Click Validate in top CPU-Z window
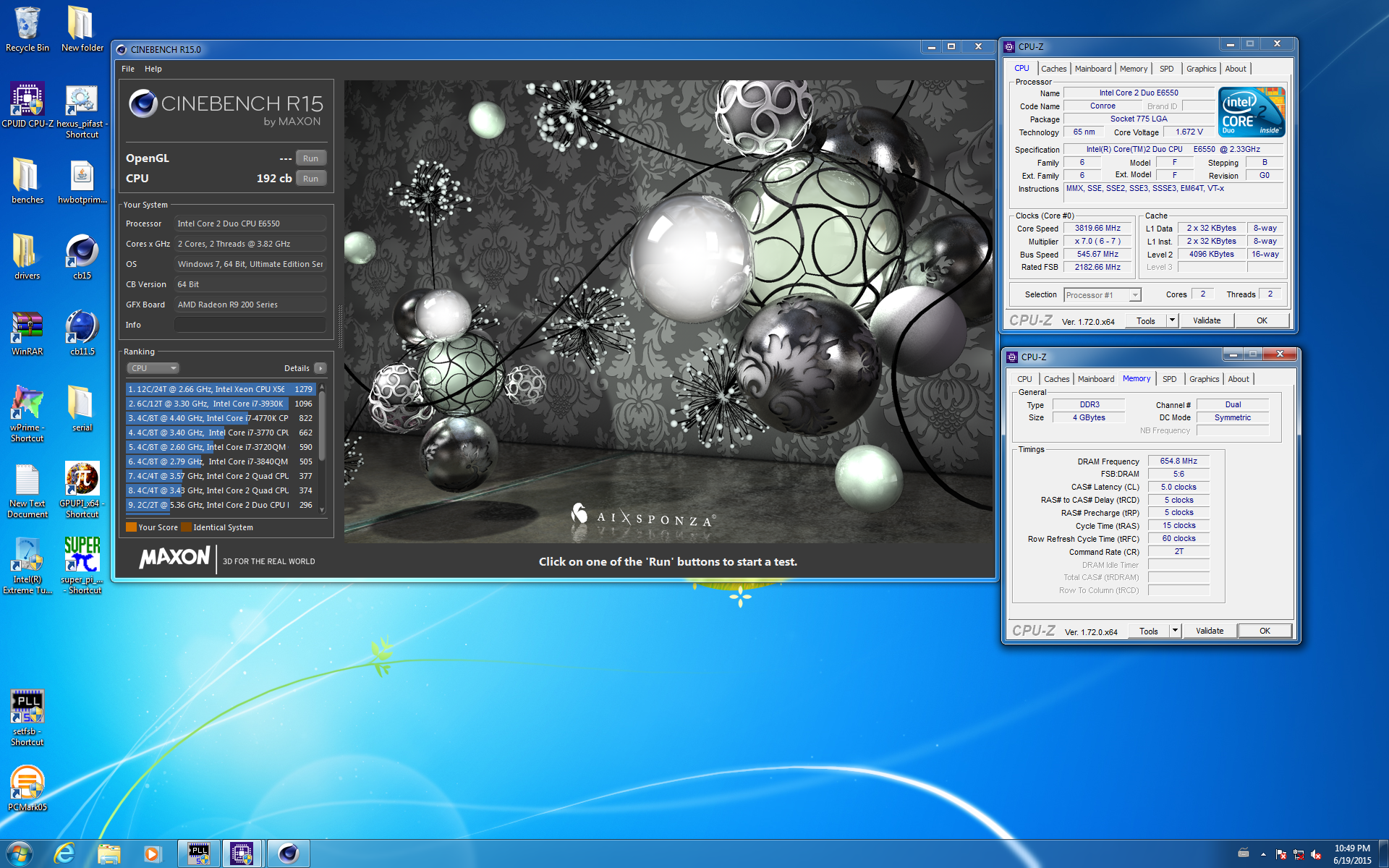The image size is (1389, 868). click(x=1207, y=321)
